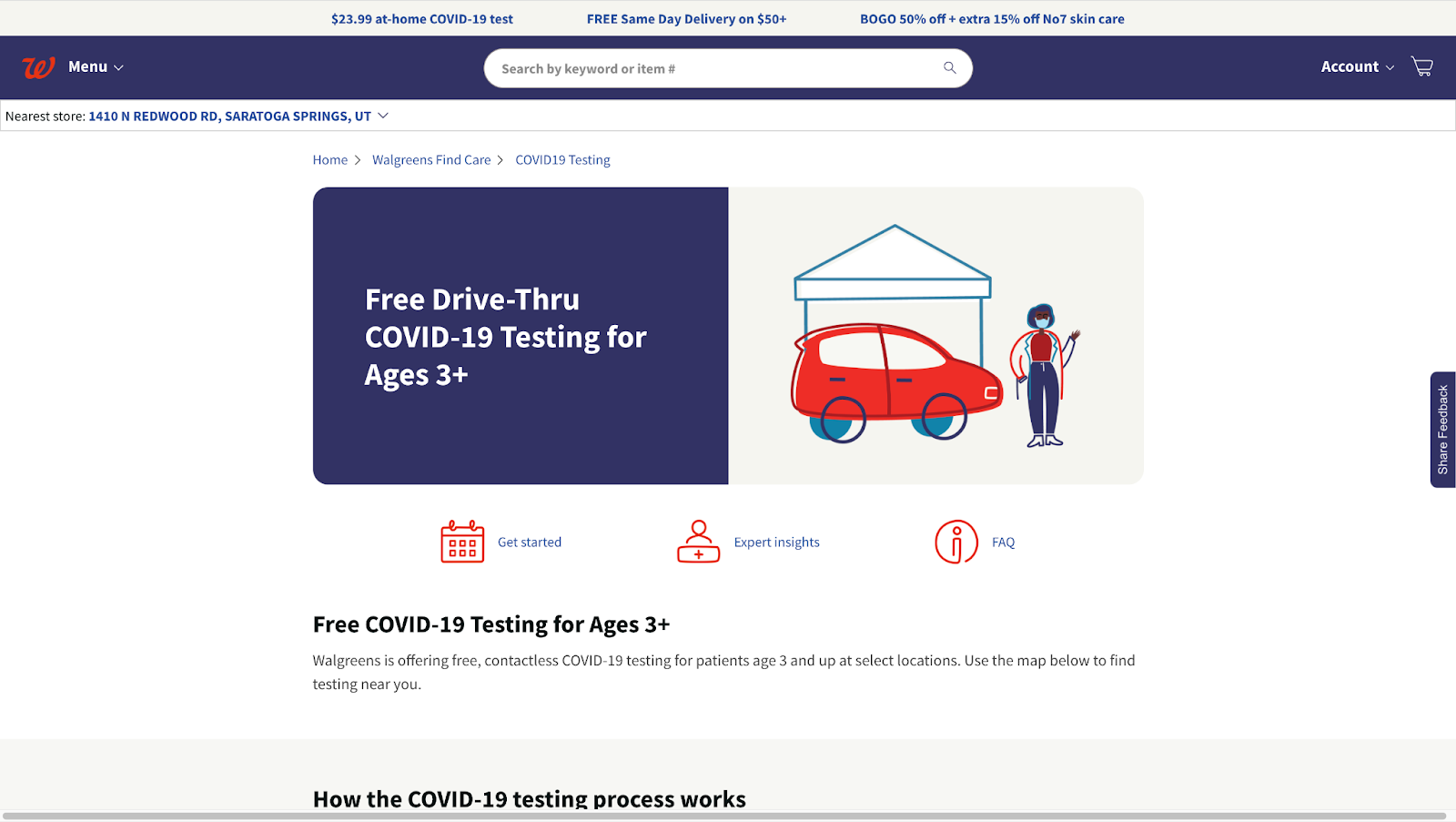Open BOGO 50% off No7 skin care promo
This screenshot has height=822, width=1456.
pyautogui.click(x=992, y=19)
